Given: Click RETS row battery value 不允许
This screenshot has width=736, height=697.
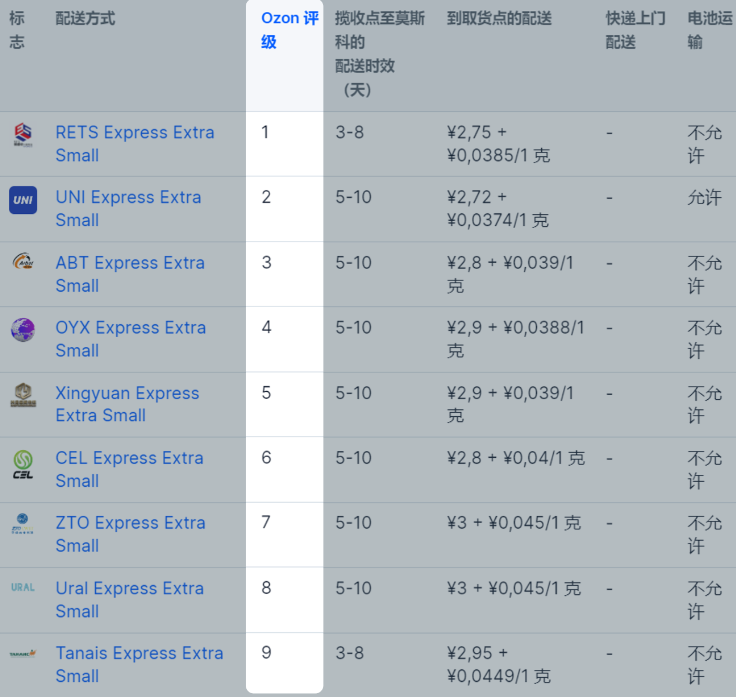Looking at the screenshot, I should pos(705,144).
